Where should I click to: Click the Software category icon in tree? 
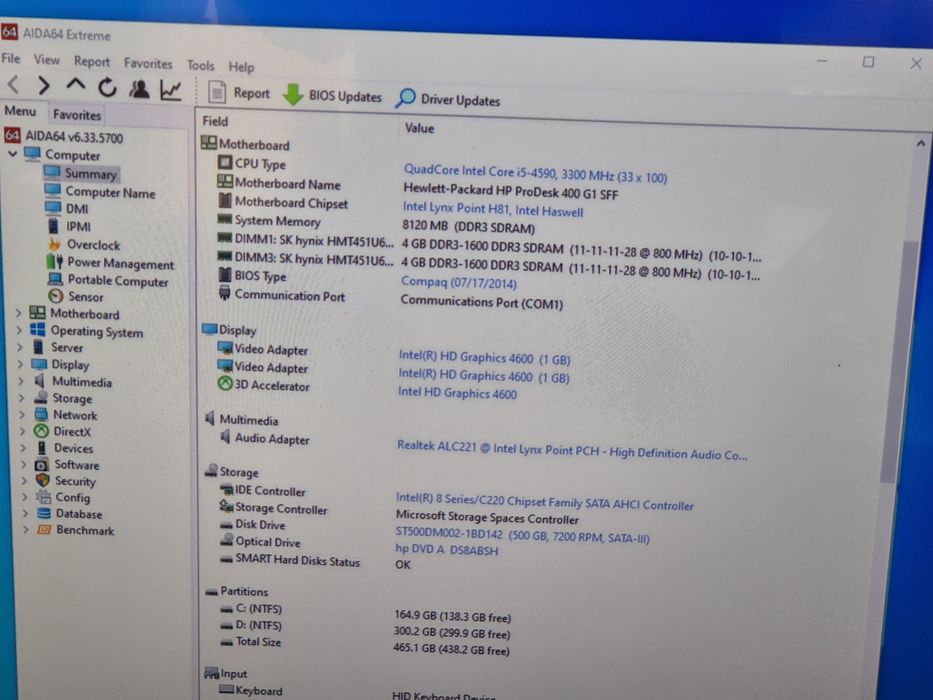[x=41, y=464]
